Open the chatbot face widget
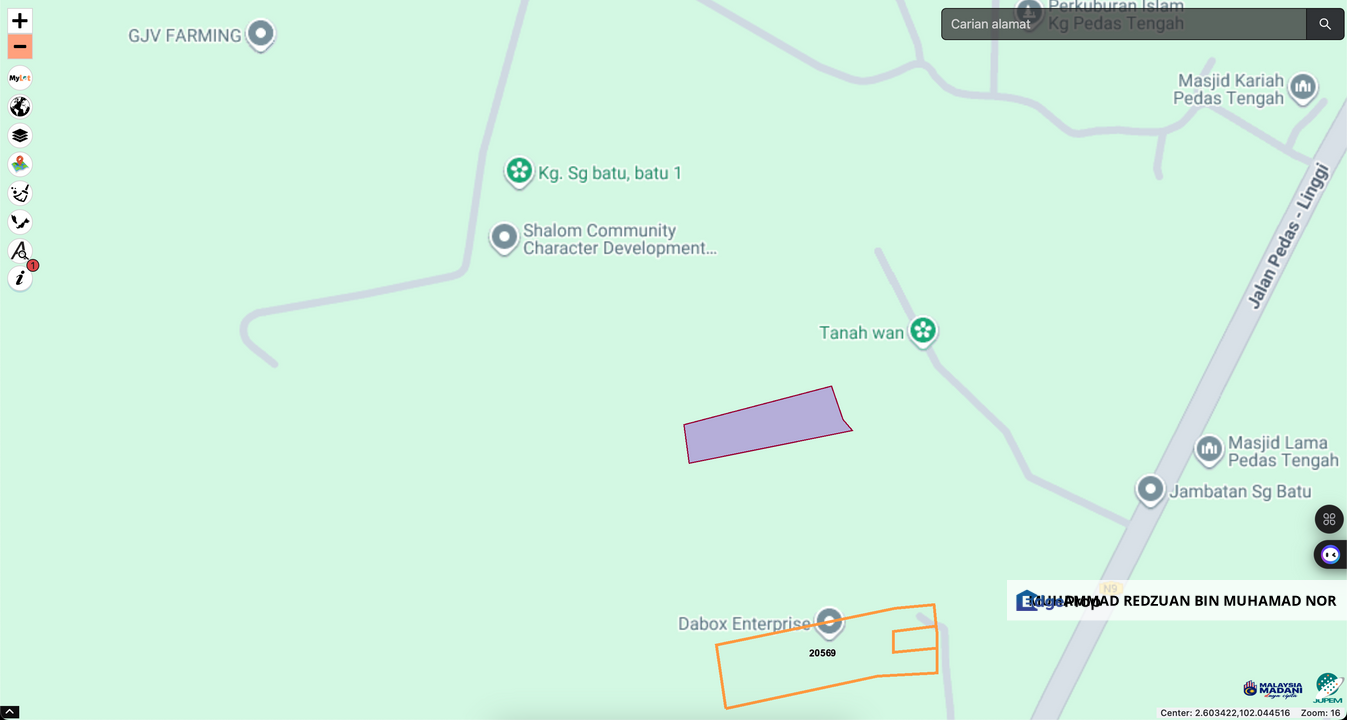Viewport: 1347px width, 720px height. [1330, 554]
